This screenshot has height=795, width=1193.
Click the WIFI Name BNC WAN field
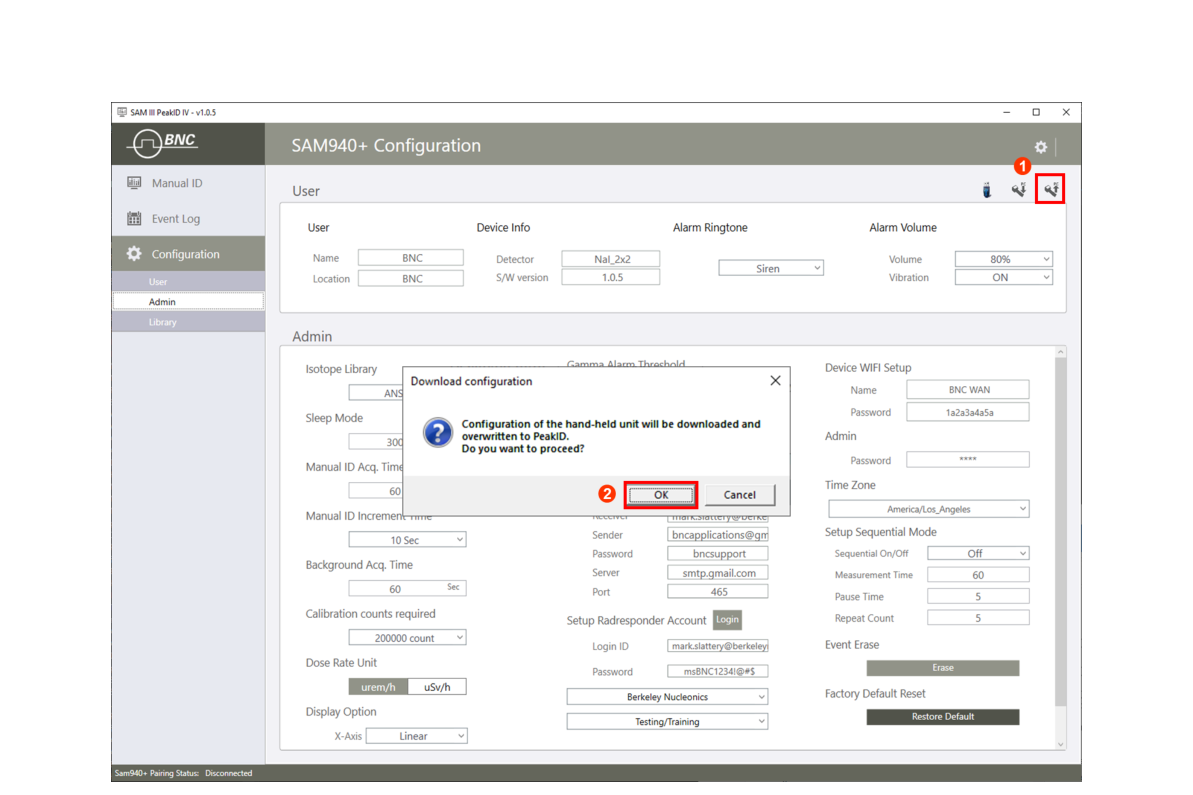[968, 390]
